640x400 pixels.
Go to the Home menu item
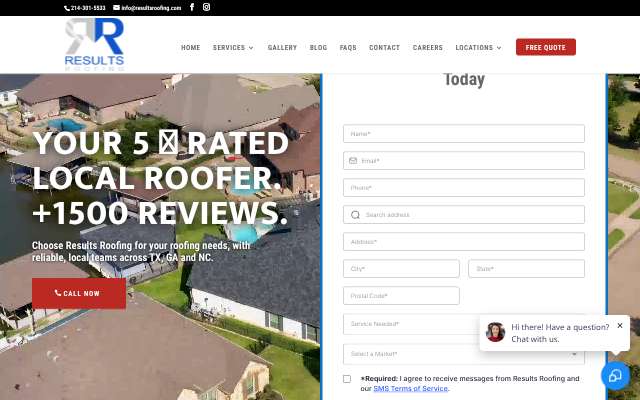191,48
